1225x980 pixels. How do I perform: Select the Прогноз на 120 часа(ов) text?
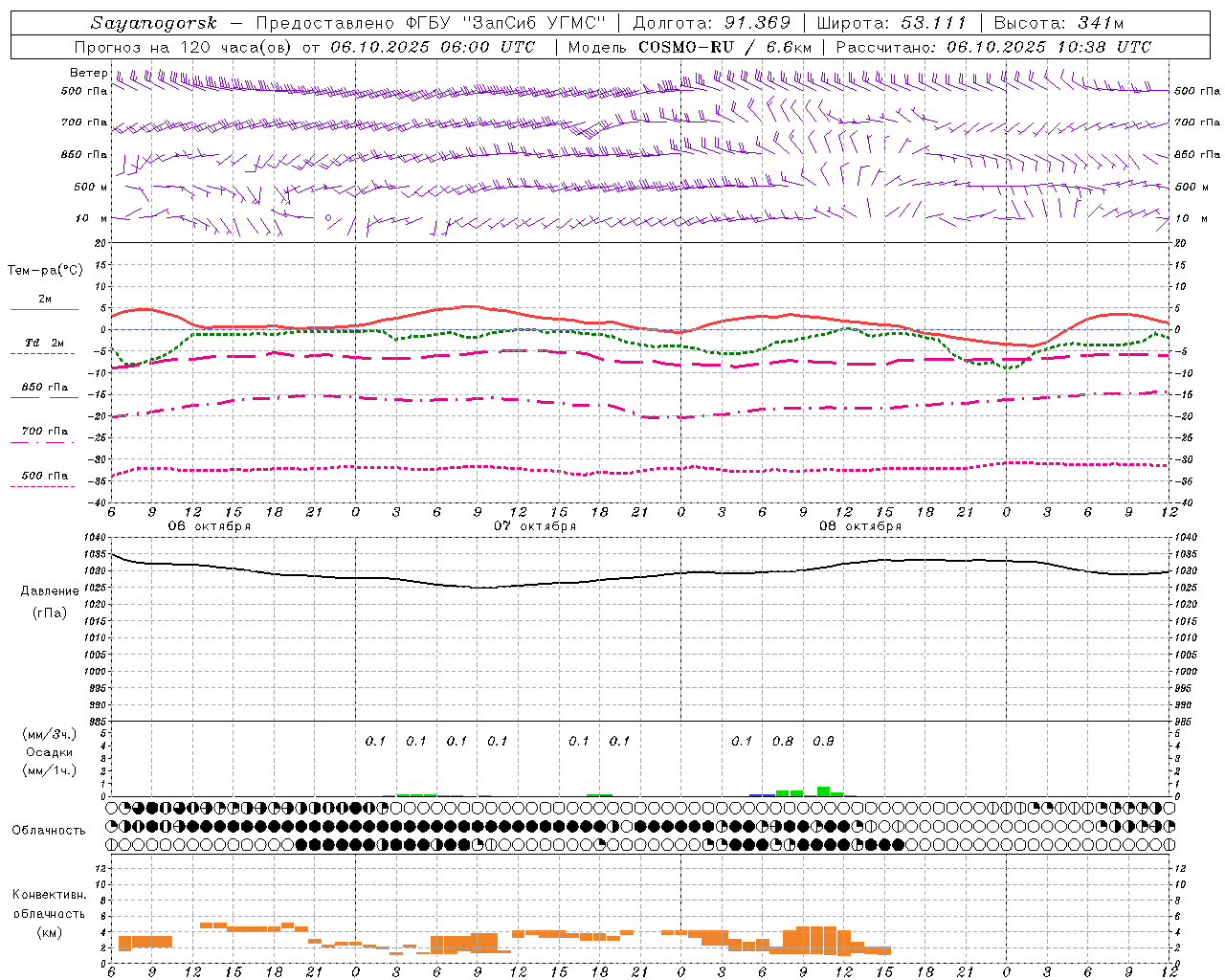186,47
